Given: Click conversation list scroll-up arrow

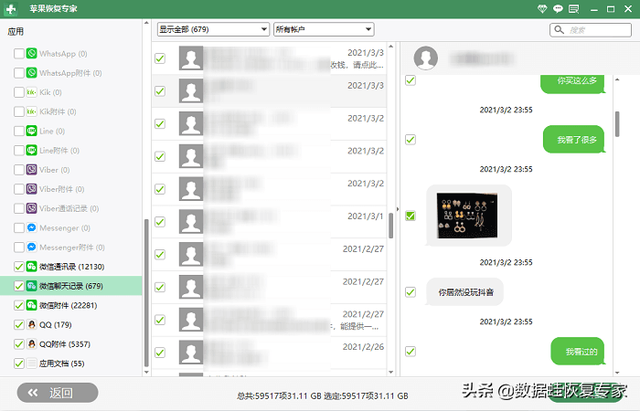Looking at the screenshot, I should point(391,47).
